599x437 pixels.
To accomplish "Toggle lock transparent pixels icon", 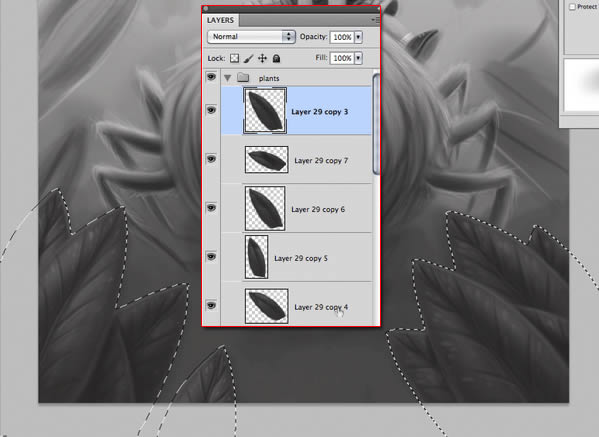I will click(x=235, y=58).
